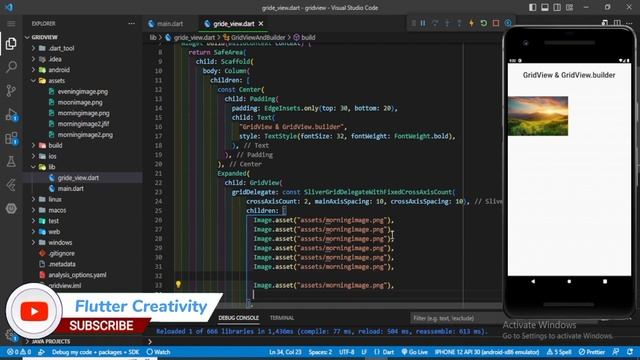This screenshot has height=360, width=640.
Task: Expand the ios folder
Action: 33,156
